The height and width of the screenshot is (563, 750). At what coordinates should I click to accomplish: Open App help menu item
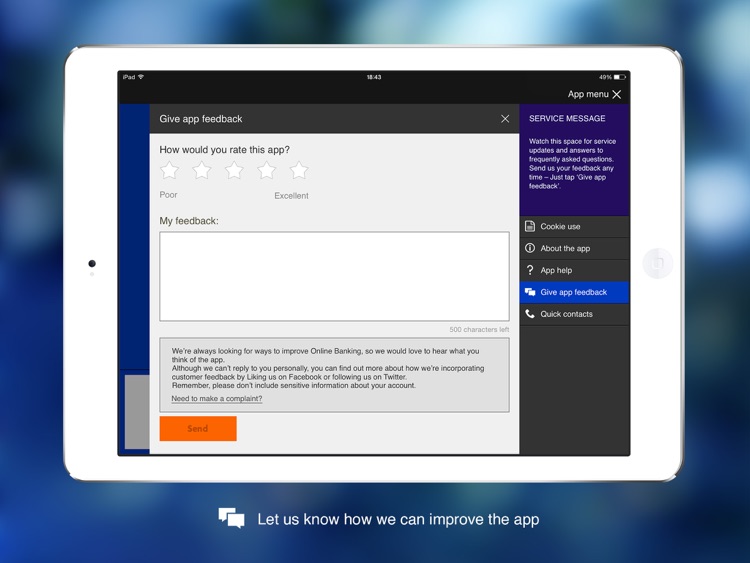pyautogui.click(x=574, y=270)
